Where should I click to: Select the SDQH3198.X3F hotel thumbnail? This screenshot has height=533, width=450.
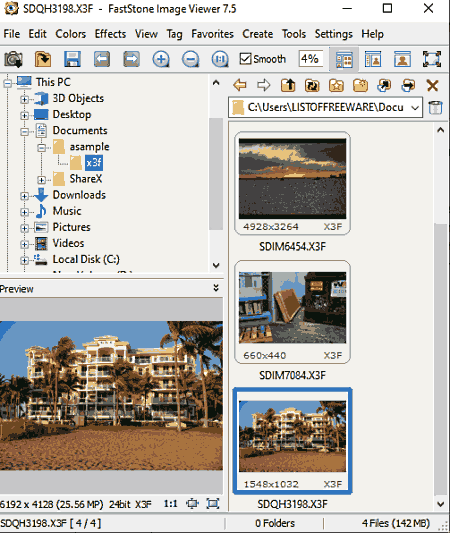[x=292, y=441]
